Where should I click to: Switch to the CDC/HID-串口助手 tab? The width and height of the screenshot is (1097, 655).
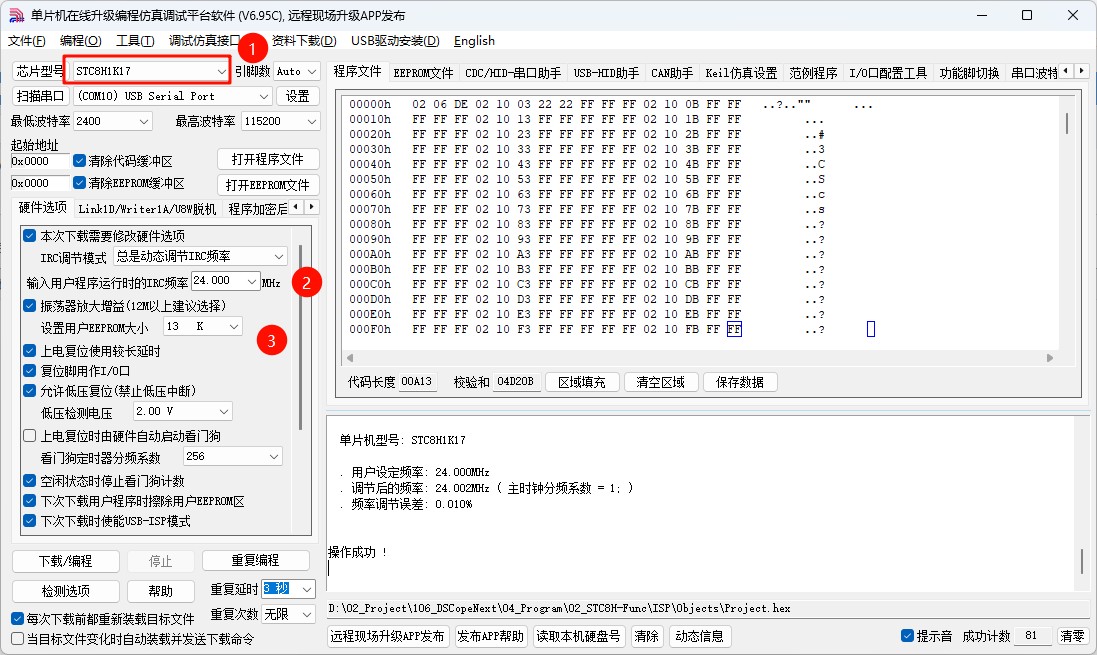click(513, 73)
